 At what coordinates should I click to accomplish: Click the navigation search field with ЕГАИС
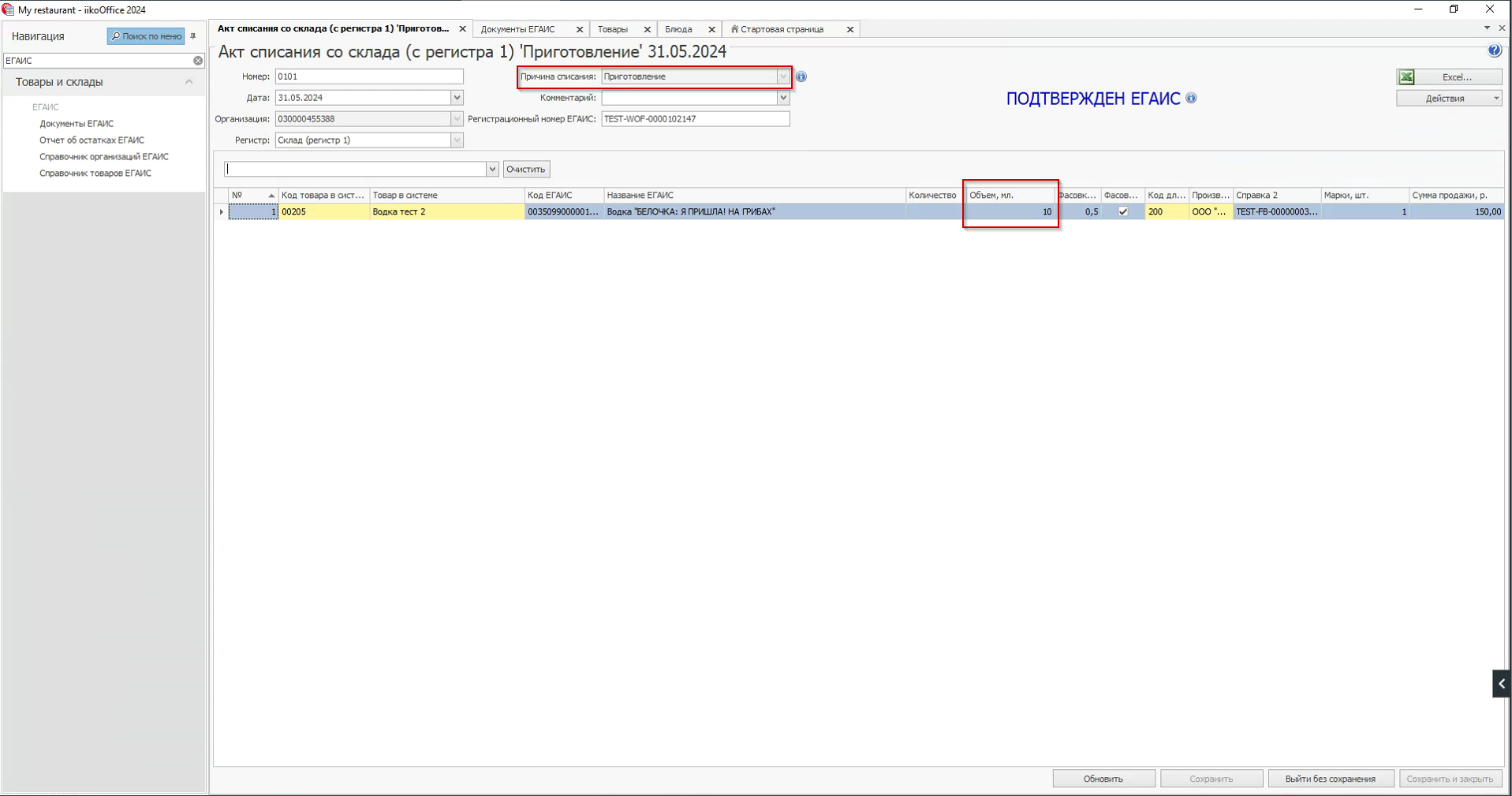(98, 60)
